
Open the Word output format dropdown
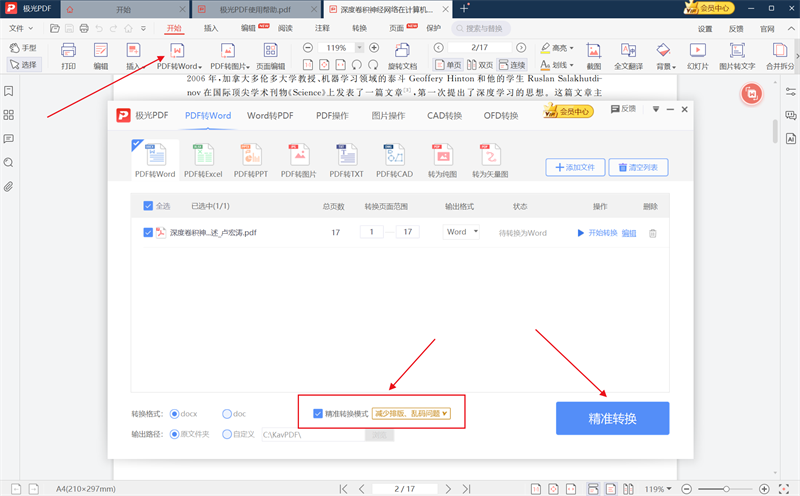[x=461, y=232]
